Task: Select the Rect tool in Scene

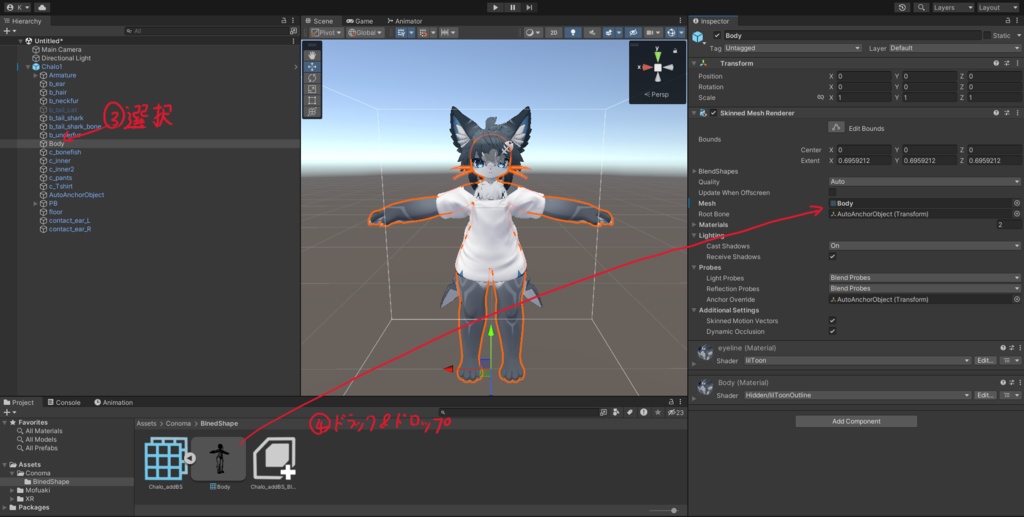Action: tap(312, 101)
